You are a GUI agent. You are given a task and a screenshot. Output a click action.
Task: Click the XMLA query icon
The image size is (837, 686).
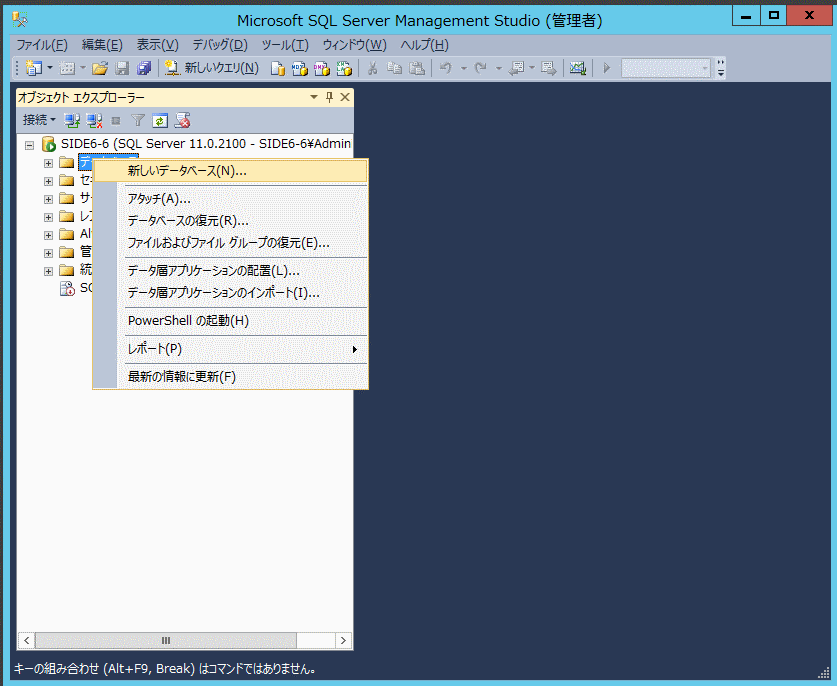[344, 68]
